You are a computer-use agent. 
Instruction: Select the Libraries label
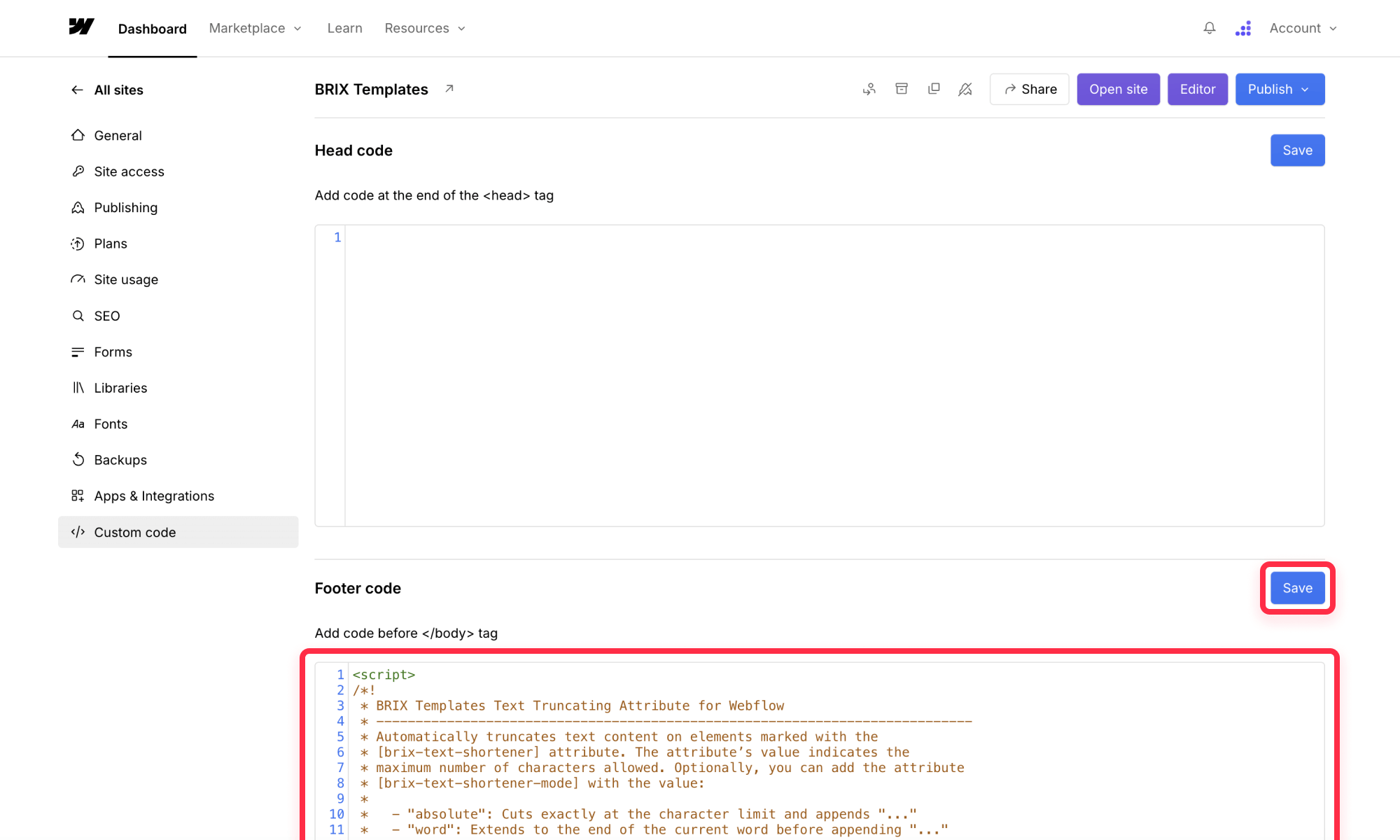coord(120,388)
